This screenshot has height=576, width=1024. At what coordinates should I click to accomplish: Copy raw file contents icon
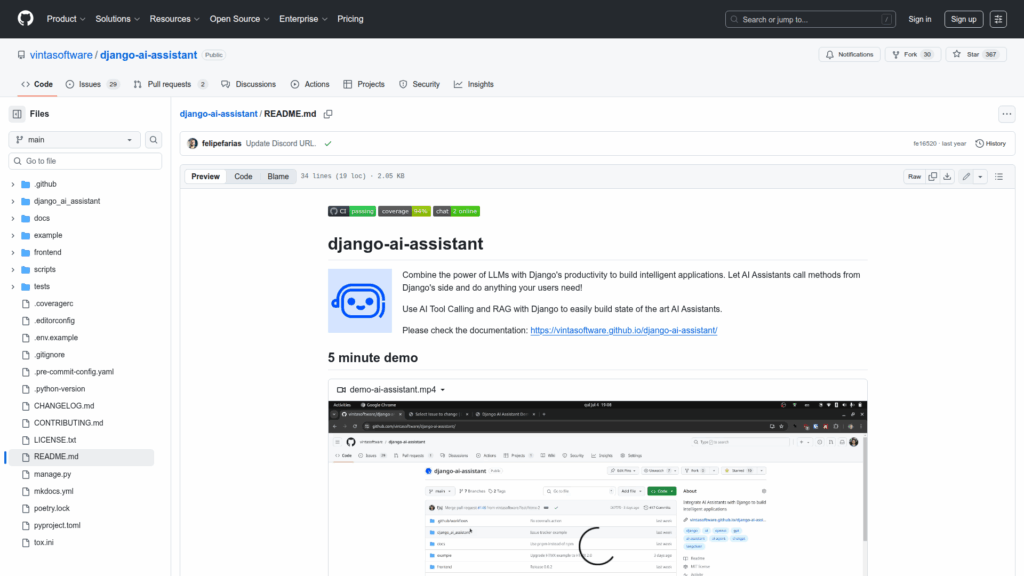(x=932, y=176)
